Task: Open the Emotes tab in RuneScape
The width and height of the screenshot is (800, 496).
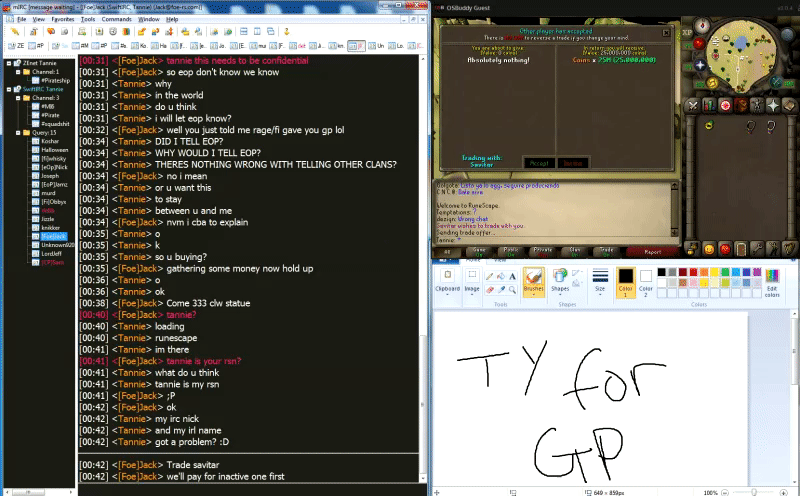Action: [x=773, y=249]
